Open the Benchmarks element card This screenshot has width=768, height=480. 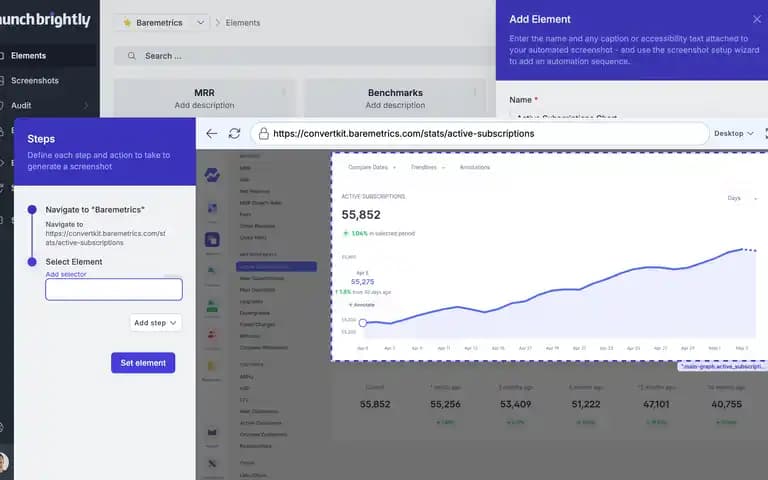(395, 98)
